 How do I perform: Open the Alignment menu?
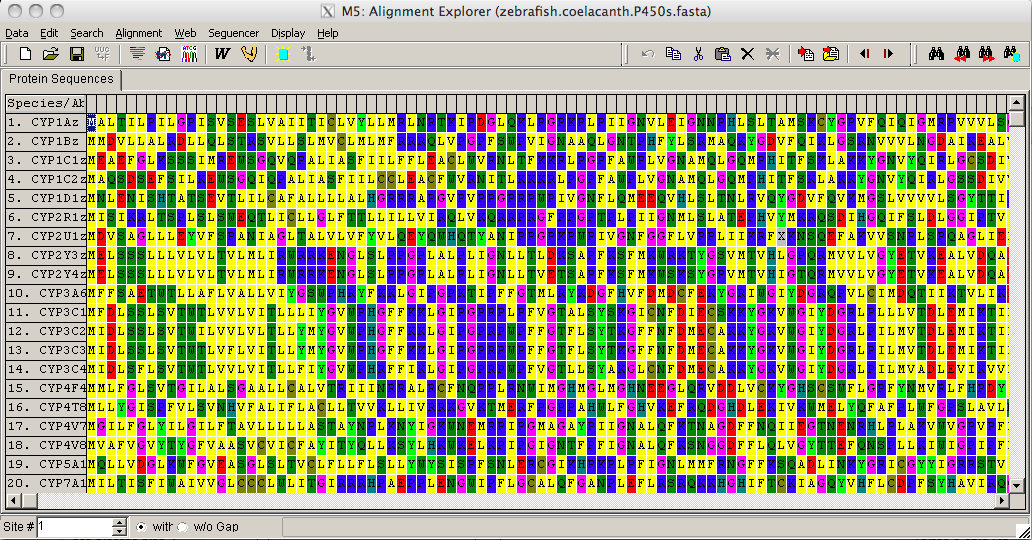tap(138, 33)
